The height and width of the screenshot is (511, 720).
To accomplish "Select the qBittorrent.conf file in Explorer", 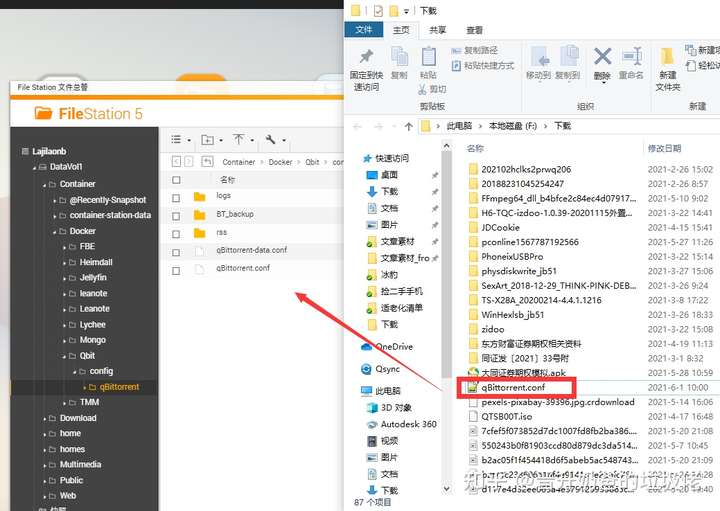I will point(513,387).
